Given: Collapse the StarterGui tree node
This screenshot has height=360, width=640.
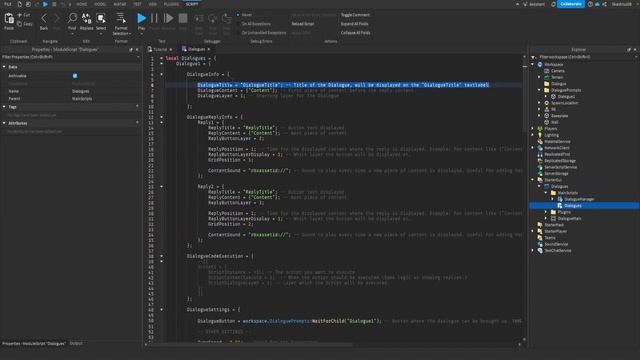Looking at the screenshot, I should coord(533,180).
